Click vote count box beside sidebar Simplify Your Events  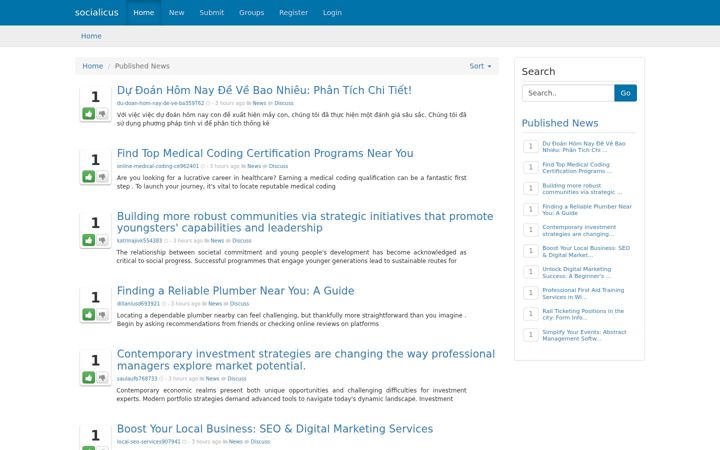point(531,335)
